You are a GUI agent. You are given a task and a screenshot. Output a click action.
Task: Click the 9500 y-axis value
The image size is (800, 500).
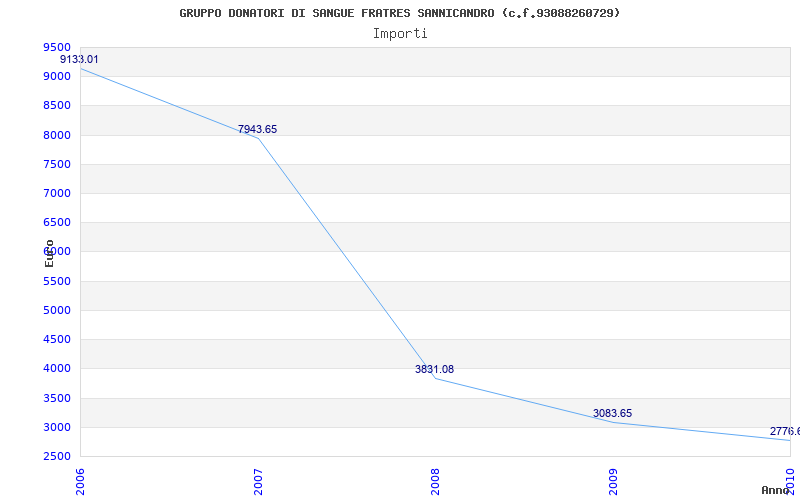click(57, 47)
